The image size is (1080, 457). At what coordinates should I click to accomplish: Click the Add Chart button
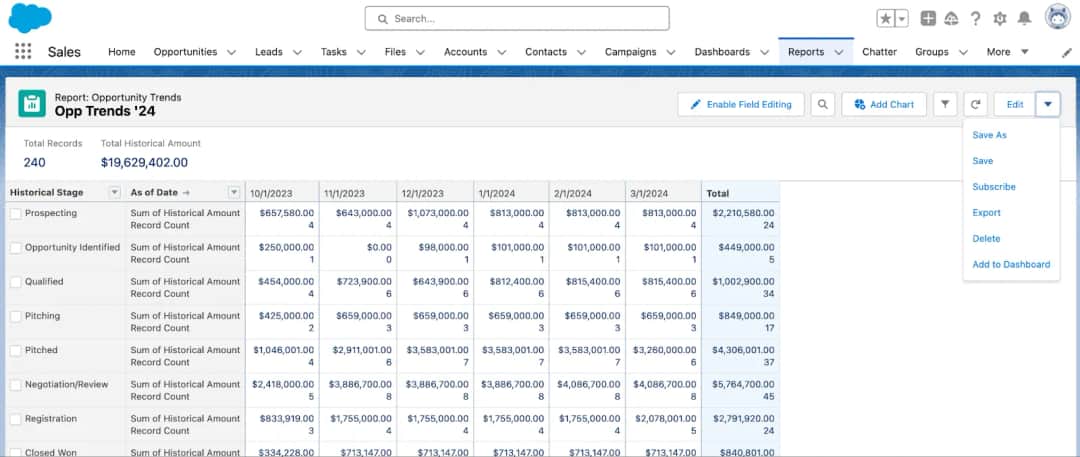[x=884, y=105]
